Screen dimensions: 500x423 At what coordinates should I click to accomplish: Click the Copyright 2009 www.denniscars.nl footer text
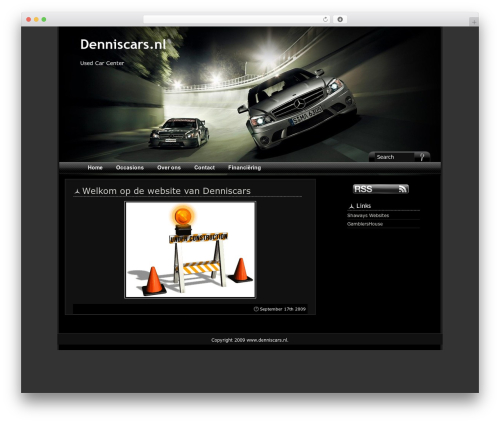point(250,340)
